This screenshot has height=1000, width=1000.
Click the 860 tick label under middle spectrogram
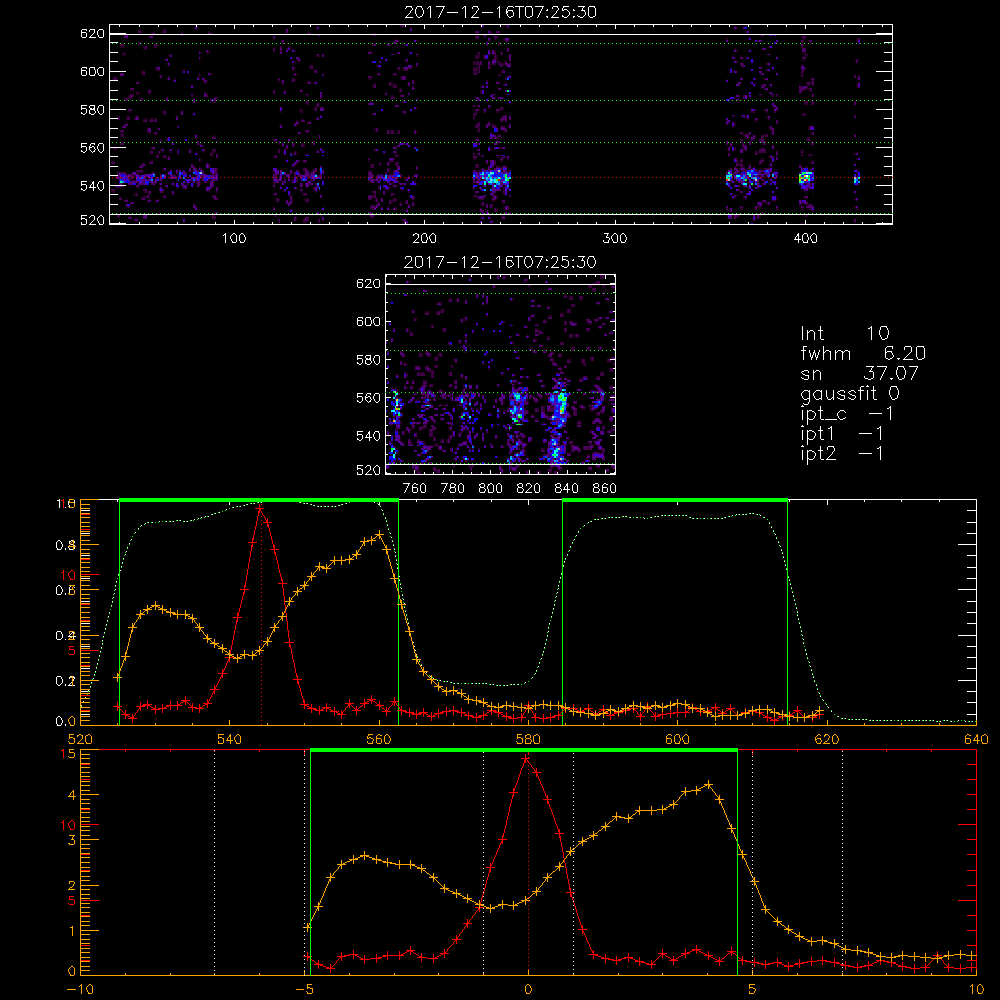click(x=605, y=489)
